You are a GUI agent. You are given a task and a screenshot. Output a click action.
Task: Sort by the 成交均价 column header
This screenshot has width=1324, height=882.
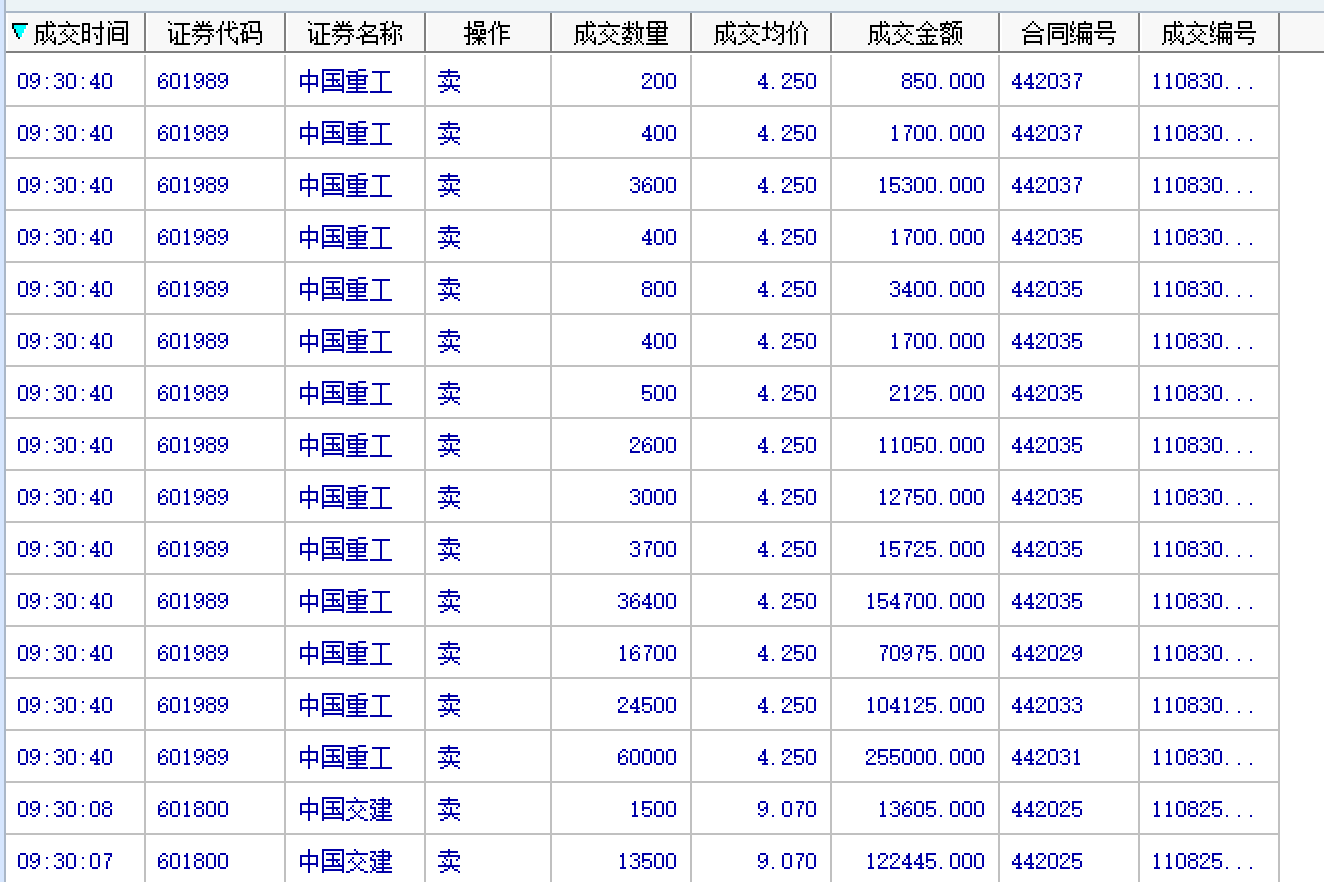[761, 34]
